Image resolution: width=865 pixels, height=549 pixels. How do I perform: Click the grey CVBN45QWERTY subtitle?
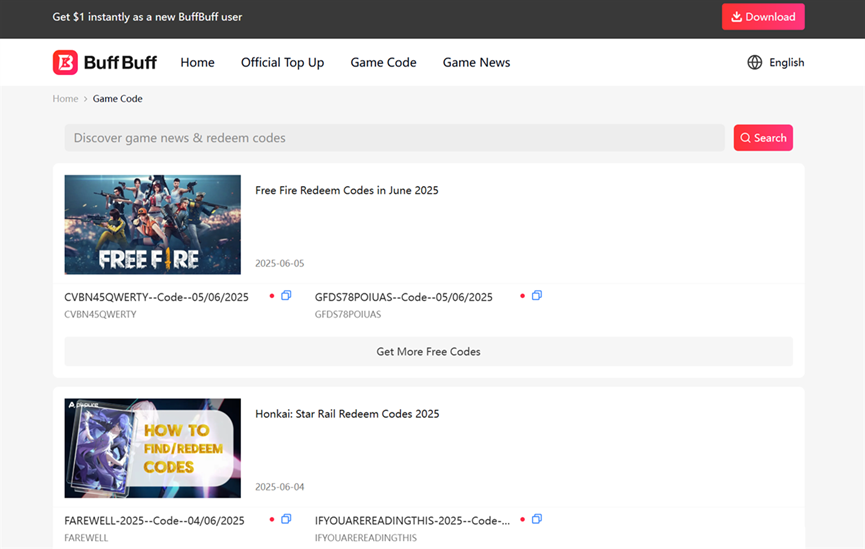(x=100, y=315)
